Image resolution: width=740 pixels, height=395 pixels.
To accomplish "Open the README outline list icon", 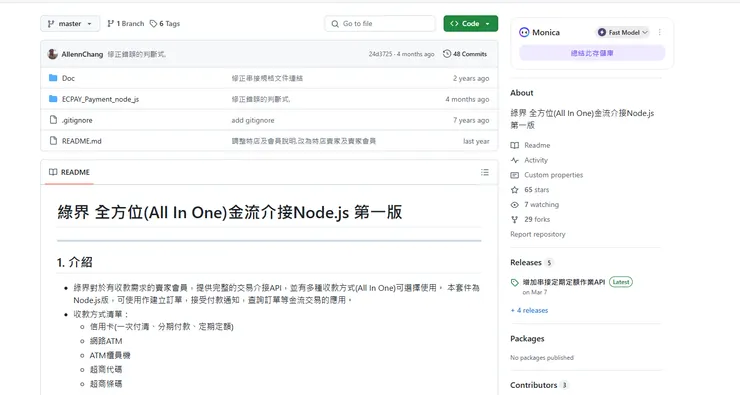I will 485,172.
